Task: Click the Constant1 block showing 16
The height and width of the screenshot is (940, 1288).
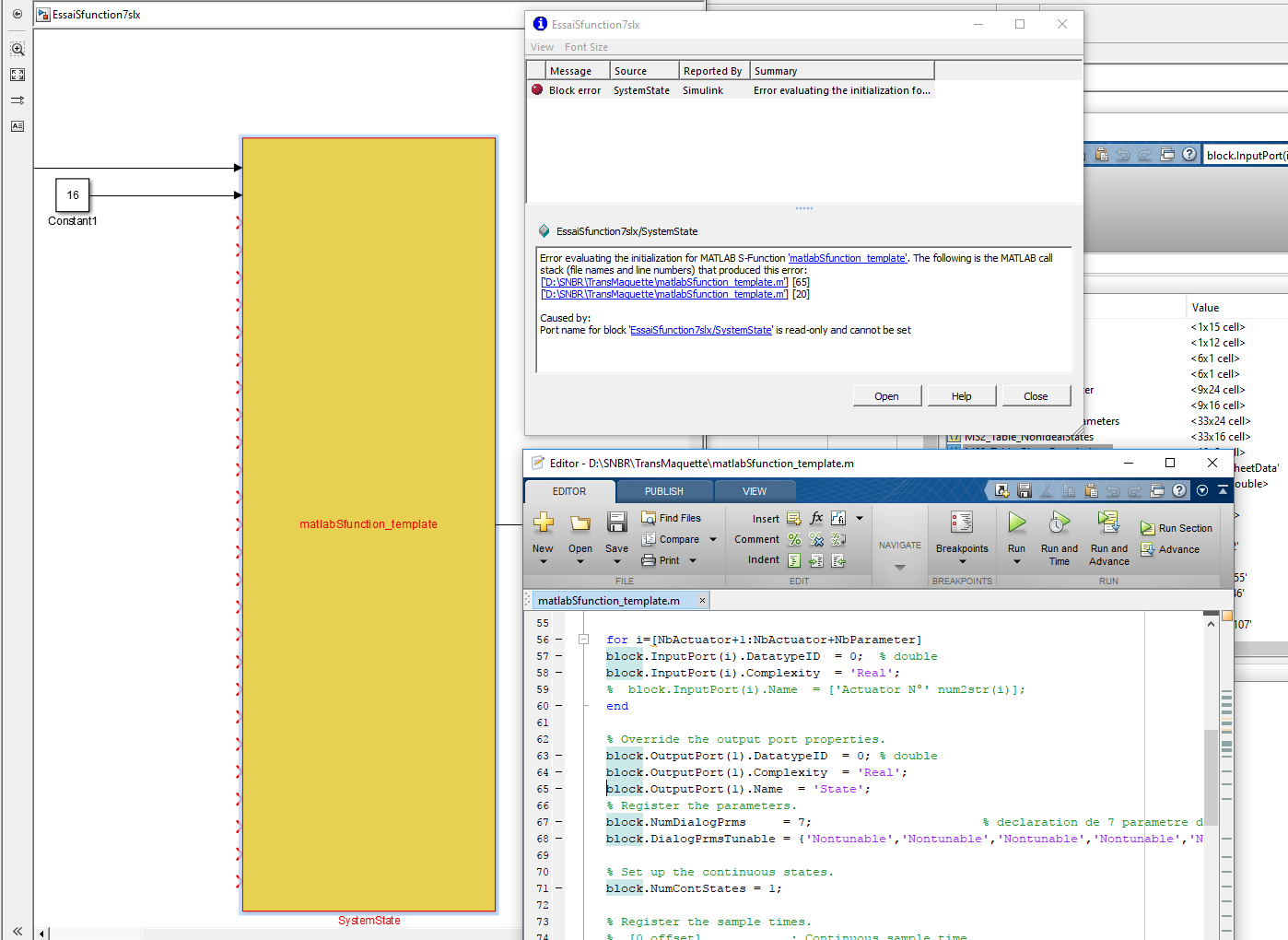Action: click(73, 195)
